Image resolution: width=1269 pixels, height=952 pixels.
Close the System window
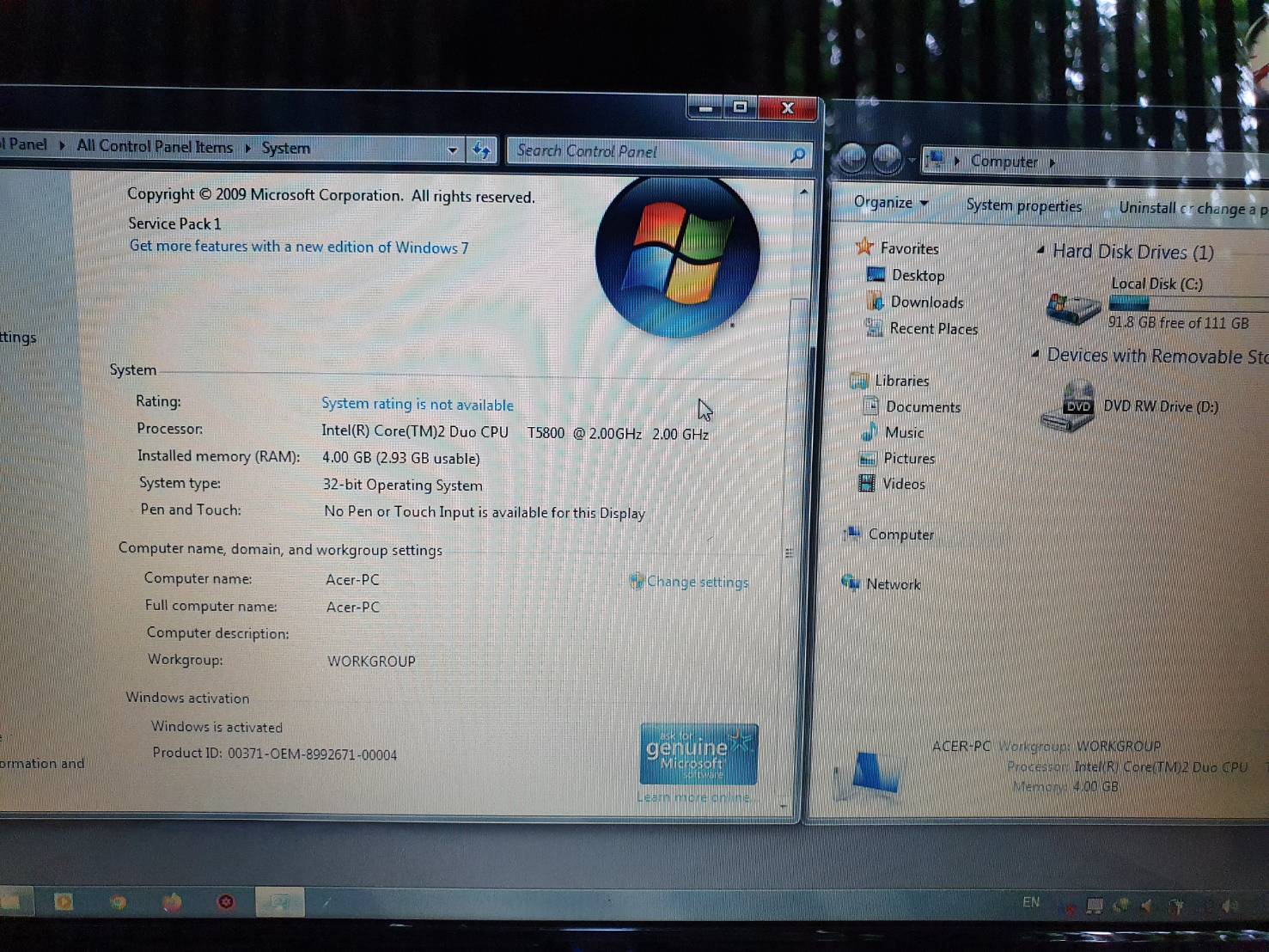(786, 107)
